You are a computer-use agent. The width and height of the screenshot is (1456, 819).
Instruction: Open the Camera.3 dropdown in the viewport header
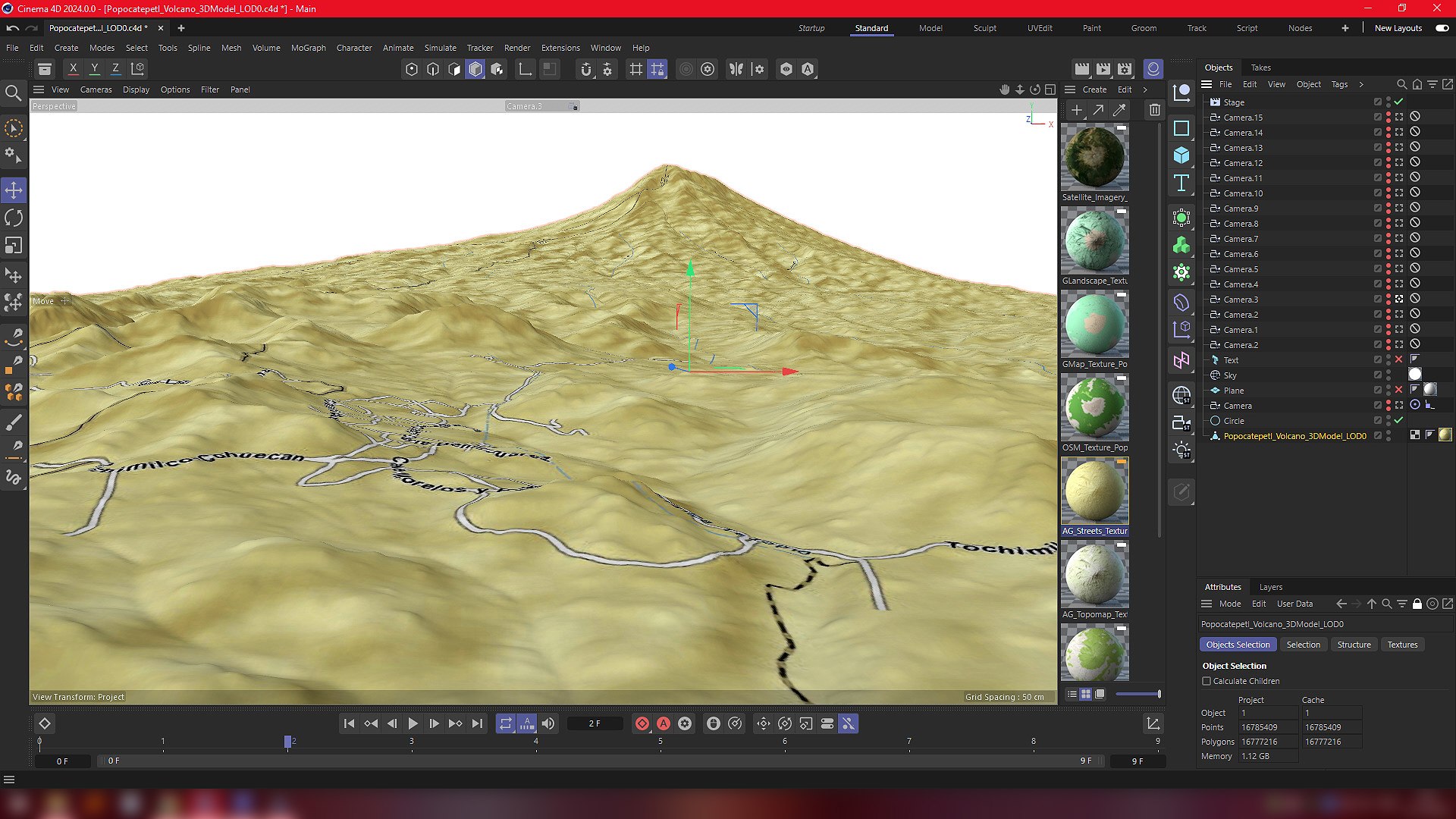[x=543, y=106]
